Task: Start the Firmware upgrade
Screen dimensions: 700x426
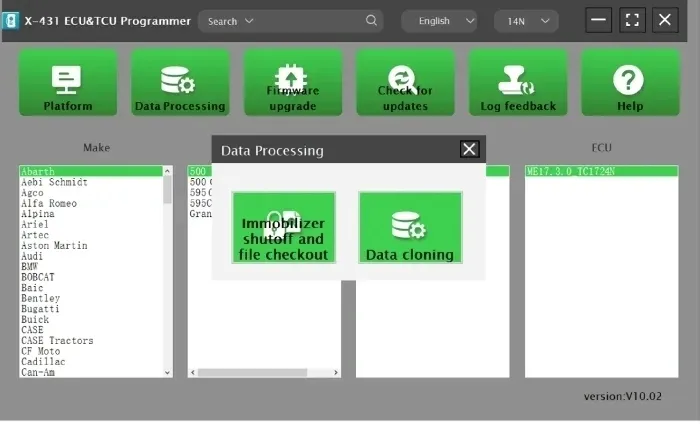Action: point(293,83)
